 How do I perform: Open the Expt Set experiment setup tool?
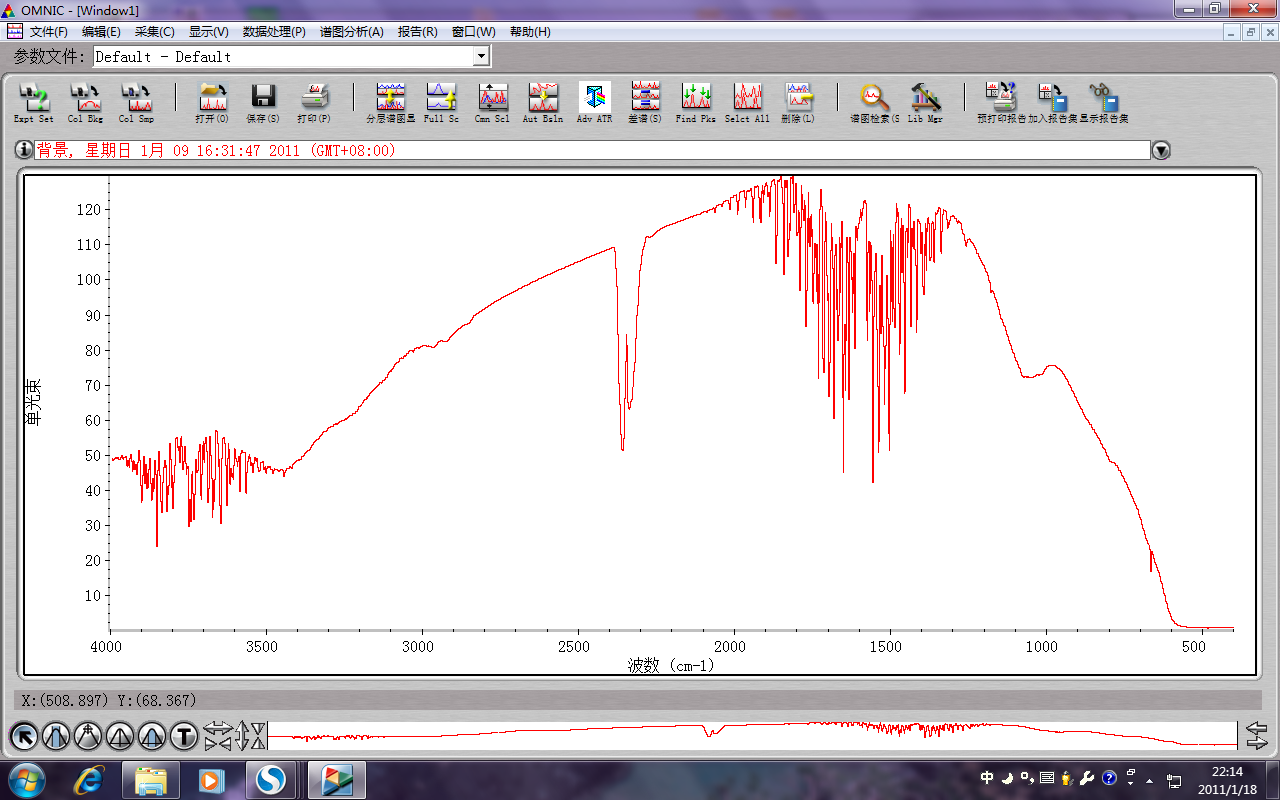pyautogui.click(x=34, y=103)
